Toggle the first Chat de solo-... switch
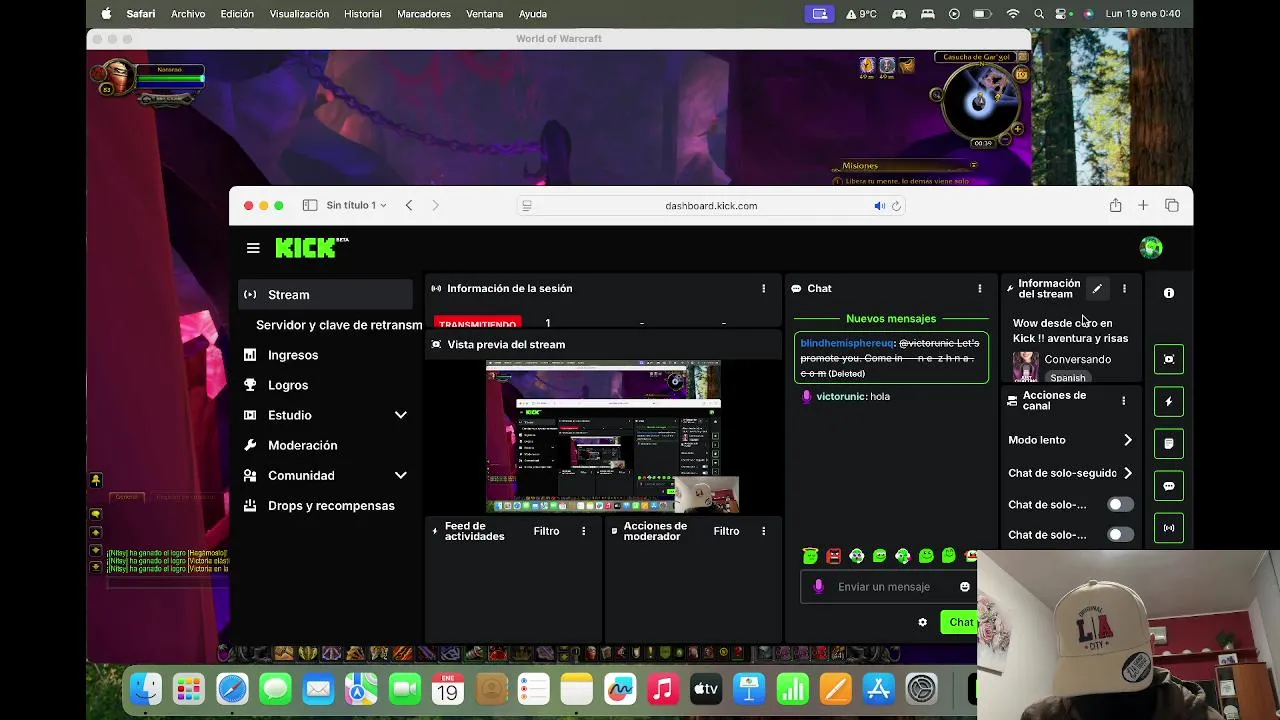Screen dimensions: 1280x720 (1120, 505)
